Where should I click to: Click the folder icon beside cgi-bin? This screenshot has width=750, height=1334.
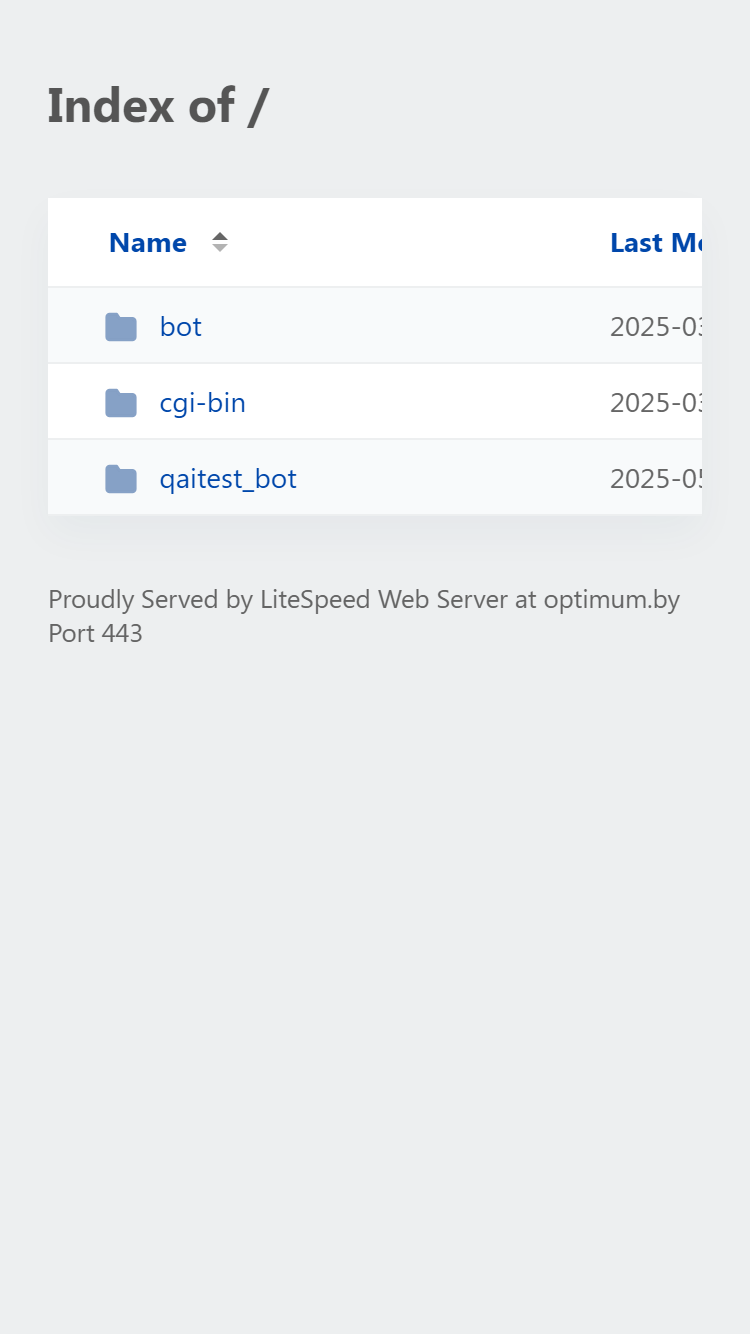121,403
